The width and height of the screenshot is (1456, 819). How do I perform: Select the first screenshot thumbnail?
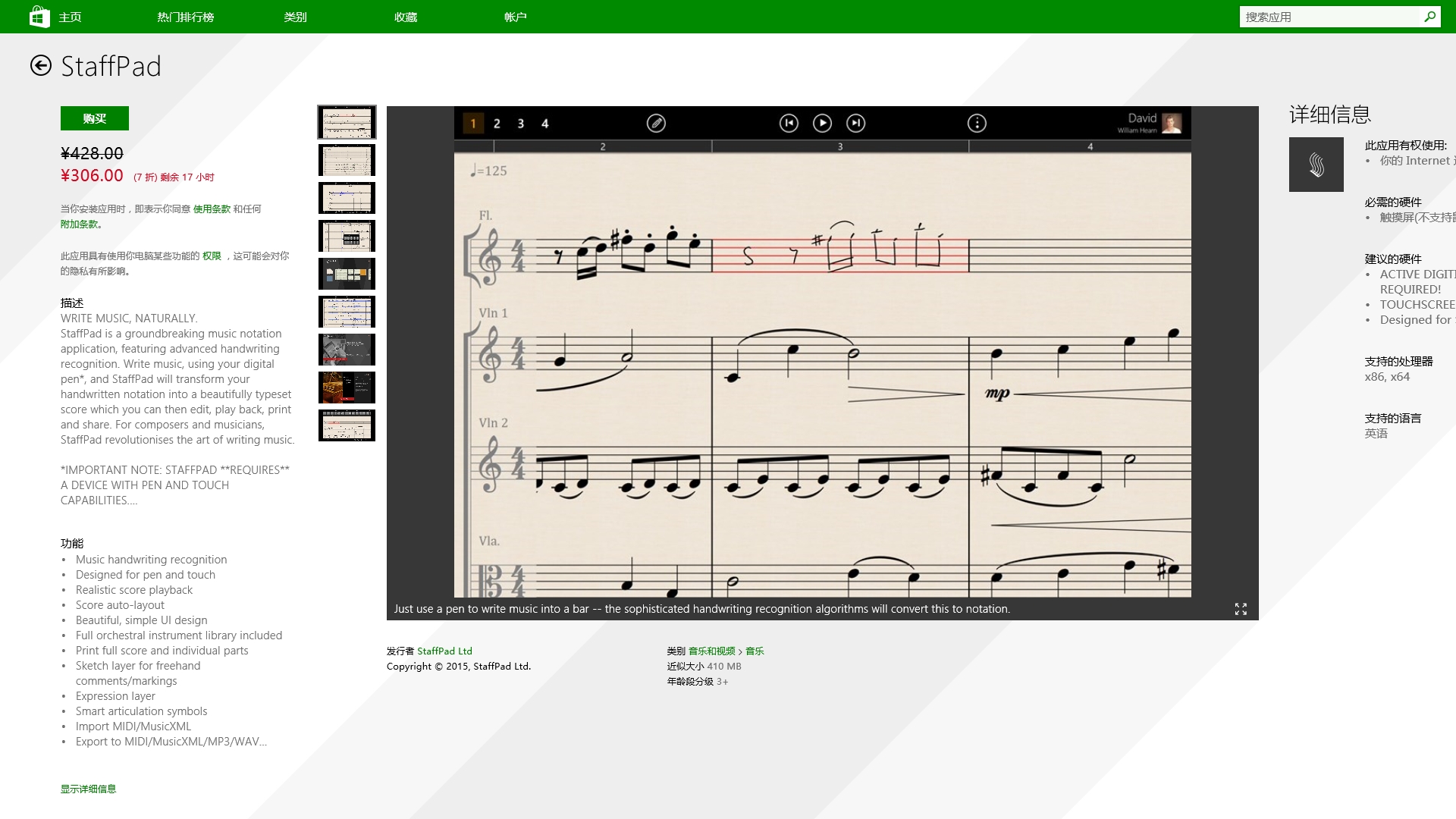click(x=347, y=122)
